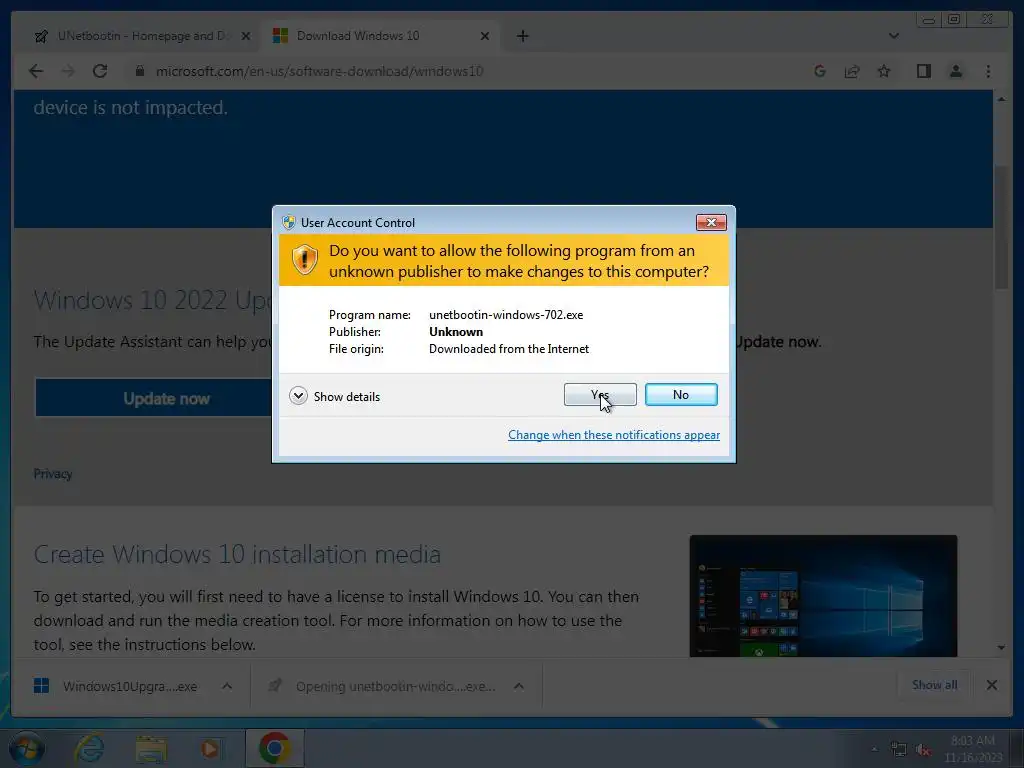Click the Windows 10 laptop thumbnail image
The image size is (1024, 768).
[823, 596]
